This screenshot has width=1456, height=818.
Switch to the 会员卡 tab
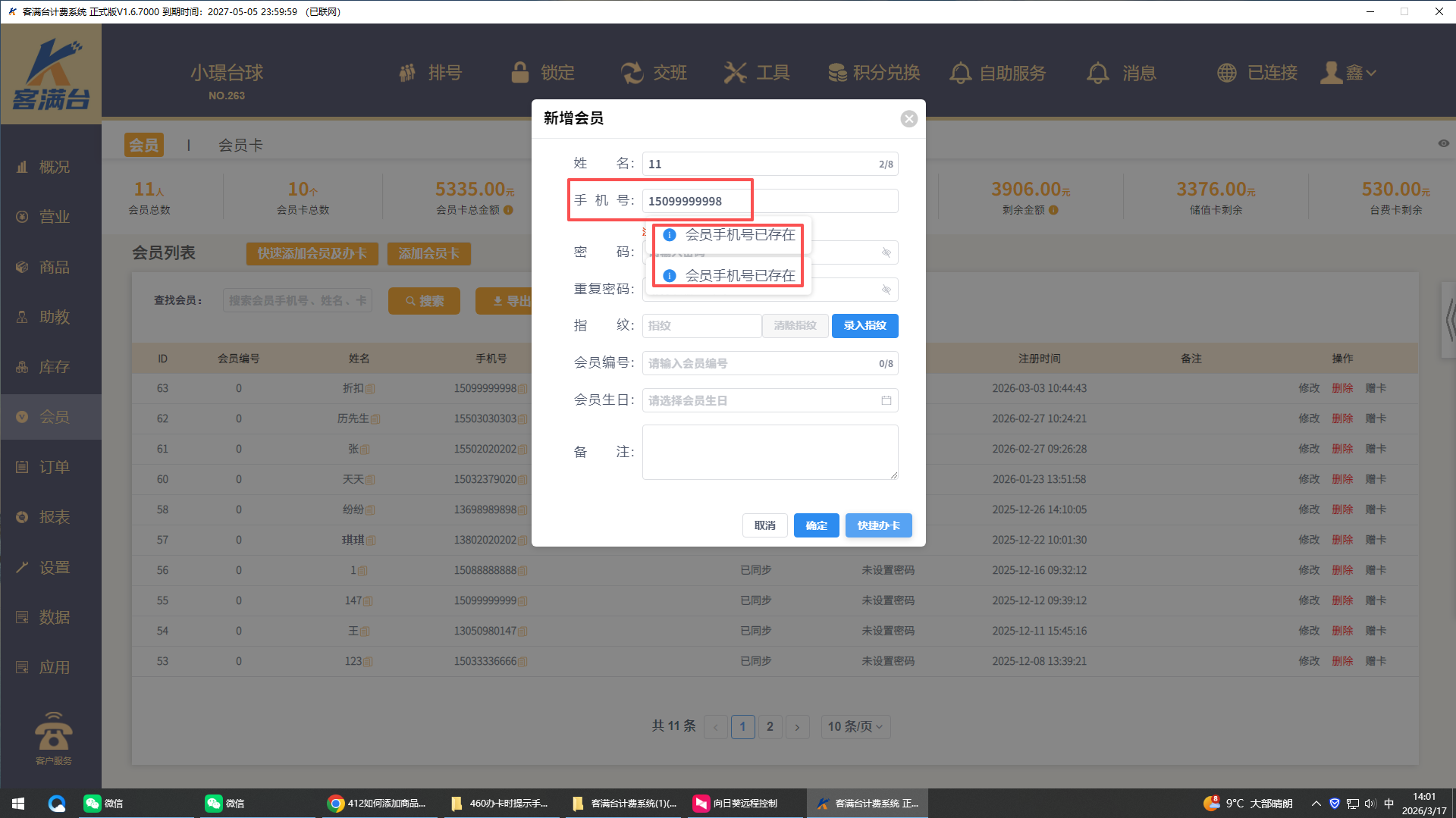click(240, 145)
